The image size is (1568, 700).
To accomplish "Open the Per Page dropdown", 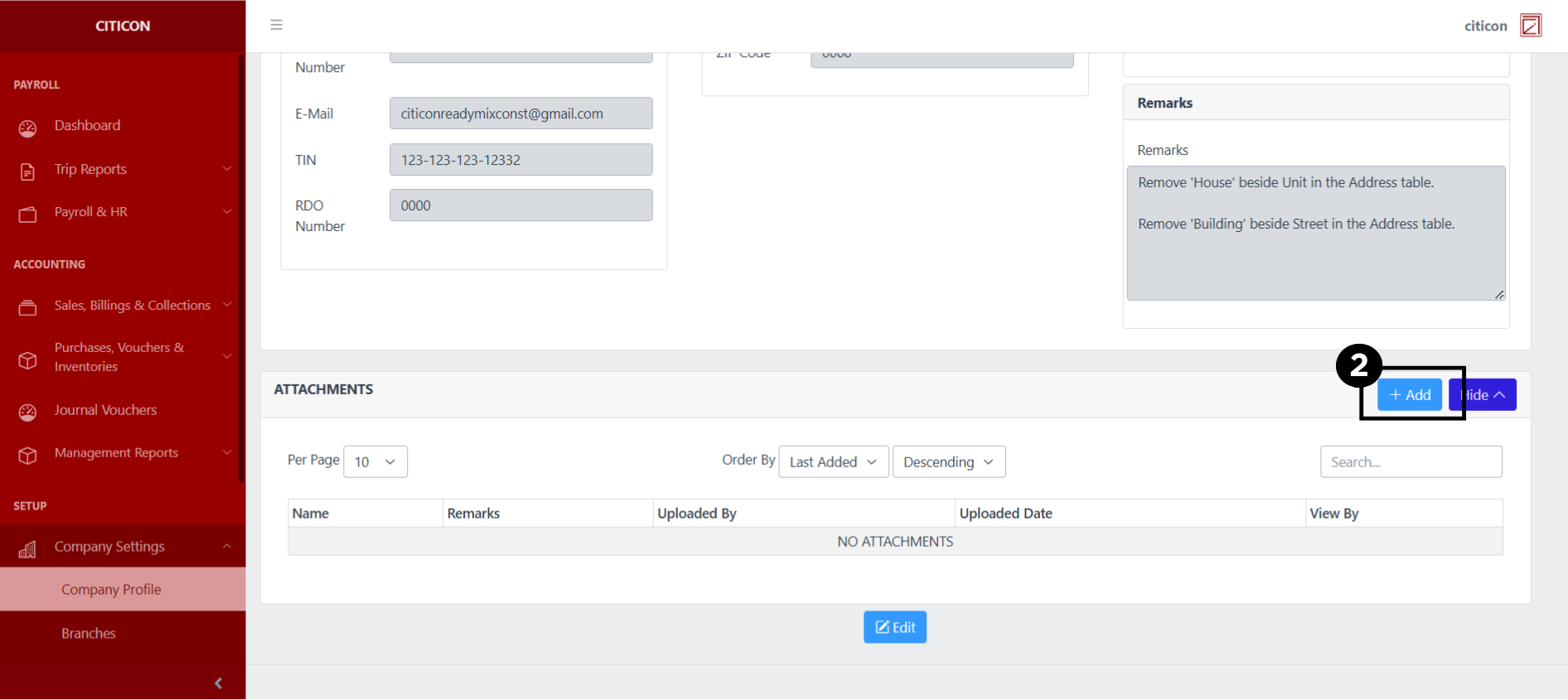I will point(375,462).
